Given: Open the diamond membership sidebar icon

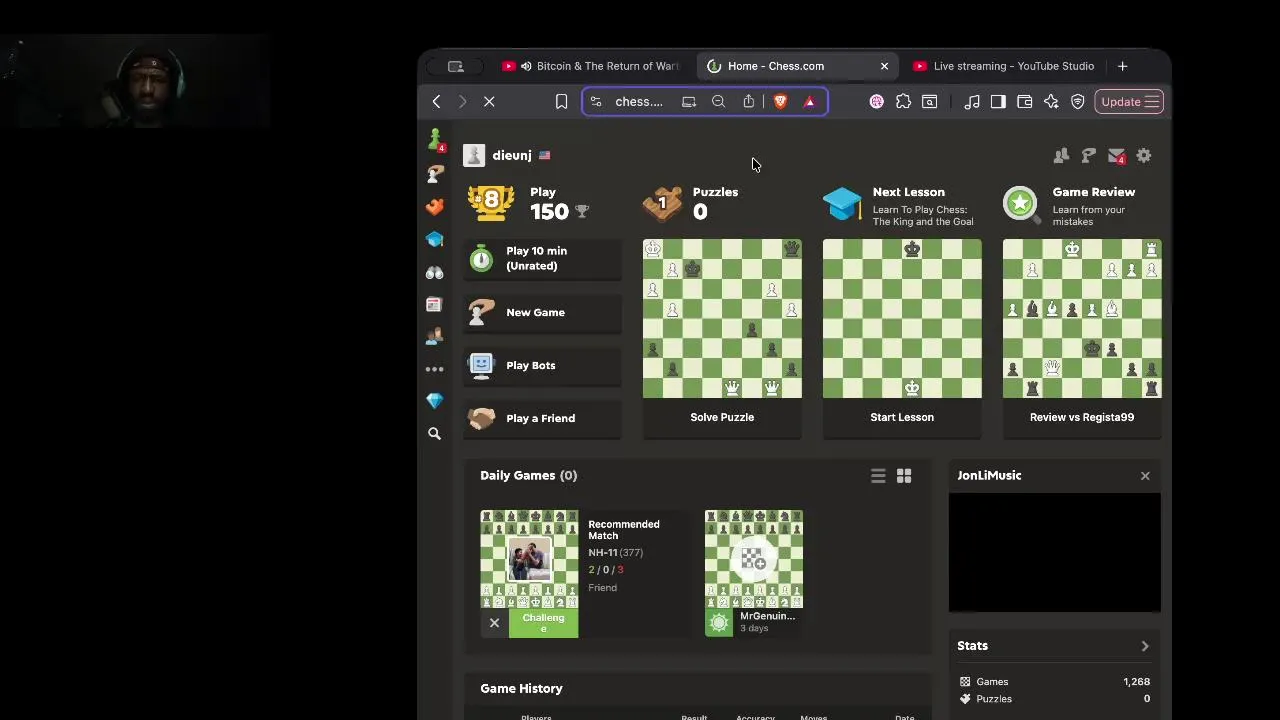Looking at the screenshot, I should coord(434,400).
